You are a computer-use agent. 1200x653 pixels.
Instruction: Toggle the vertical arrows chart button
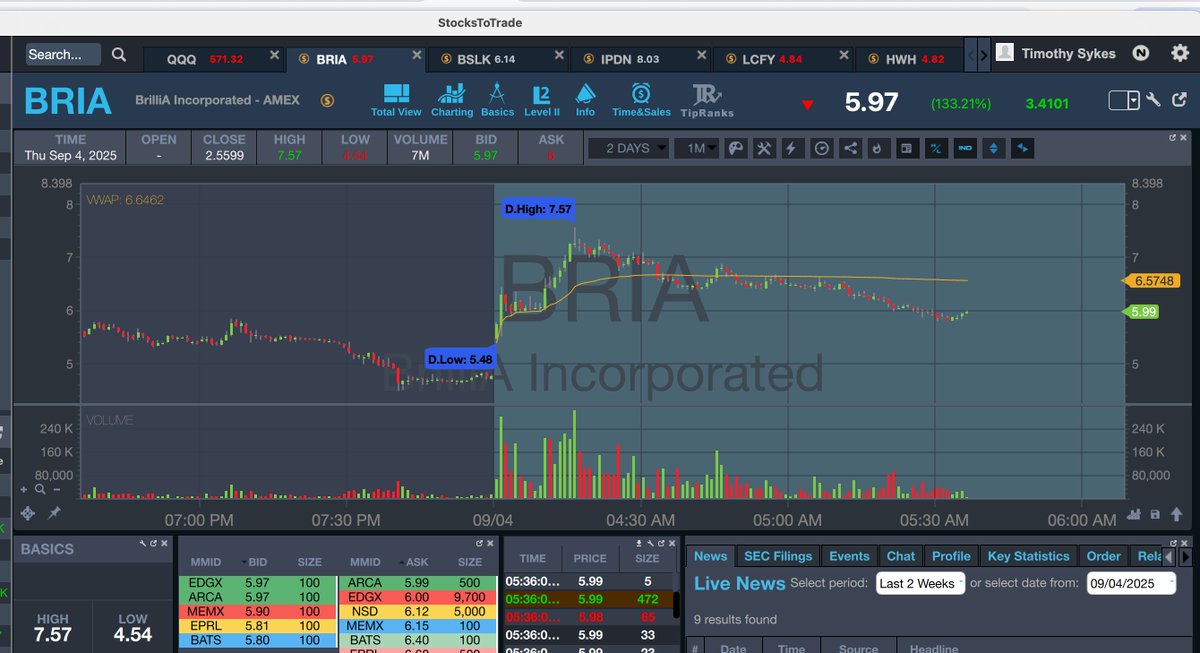tap(993, 148)
